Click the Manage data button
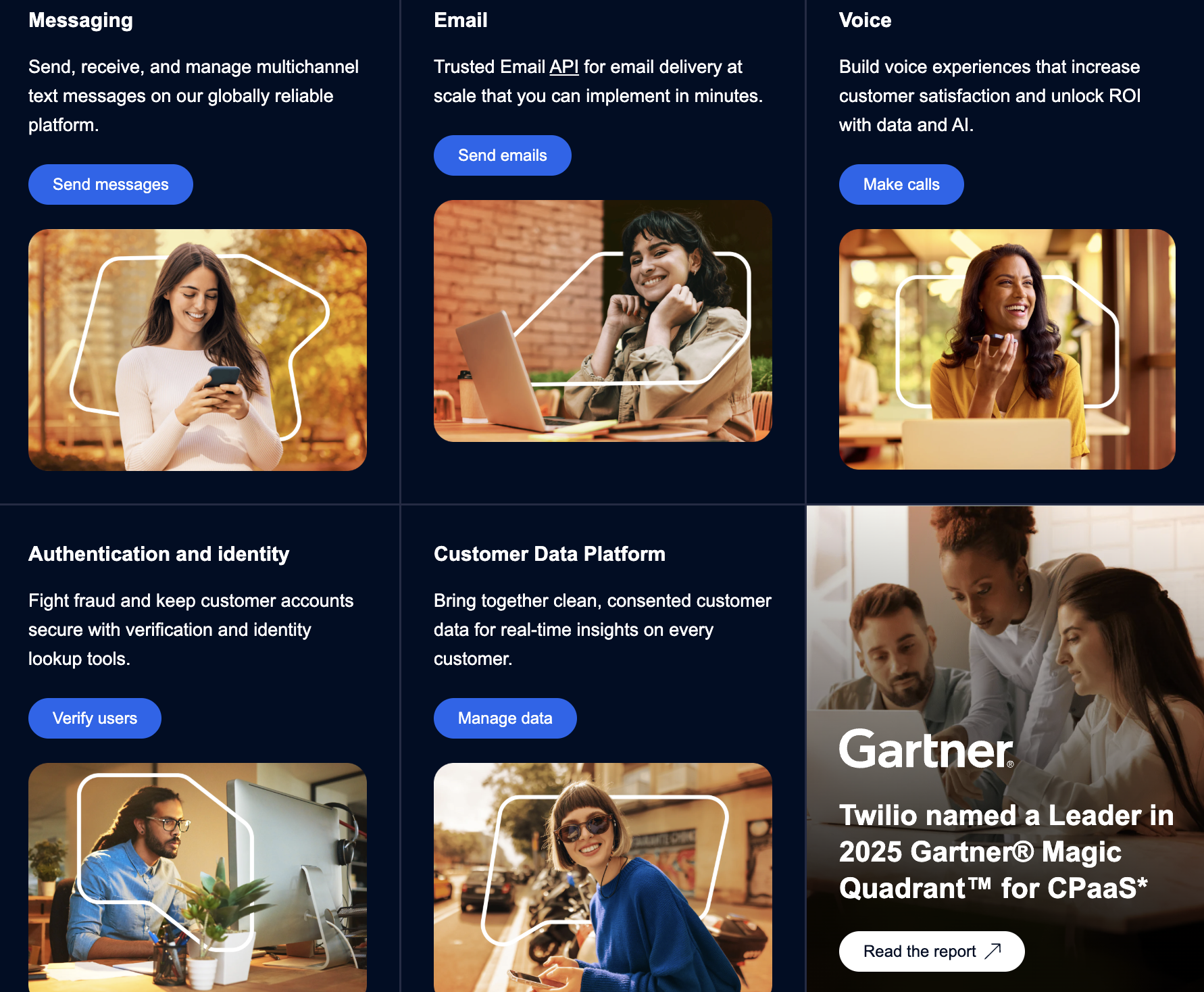The height and width of the screenshot is (992, 1204). [505, 718]
